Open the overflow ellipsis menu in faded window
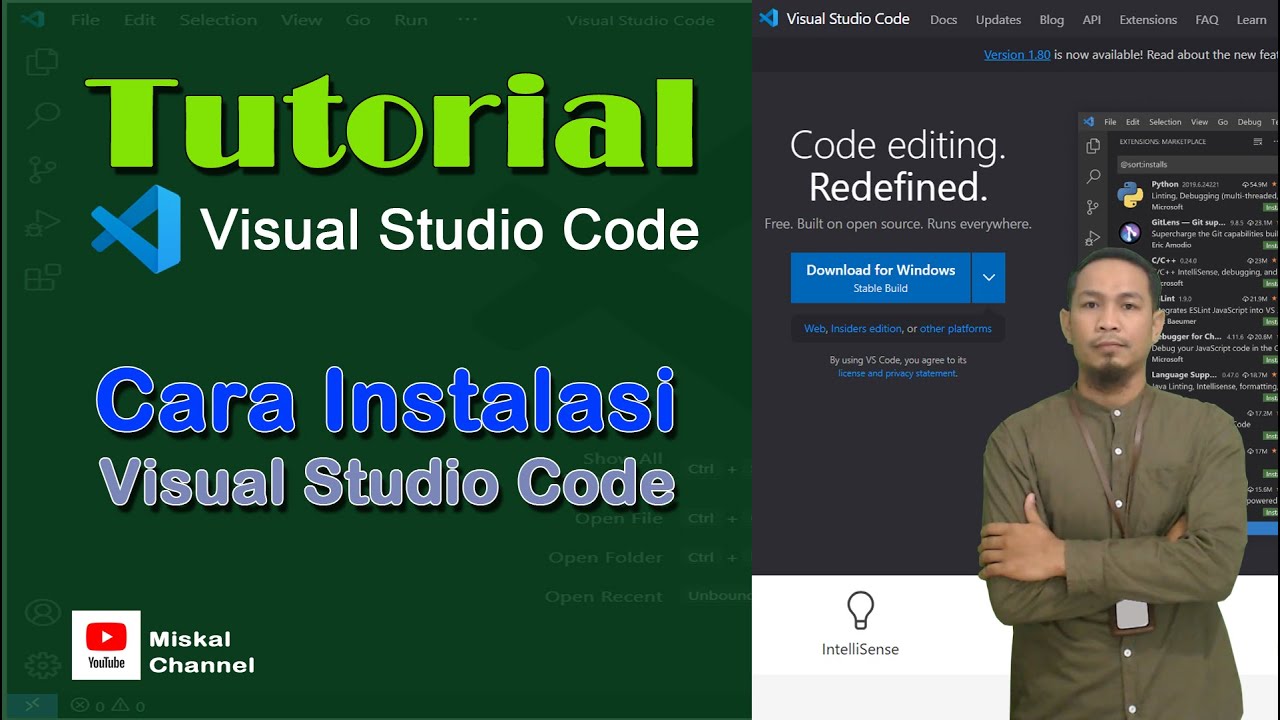 467,20
